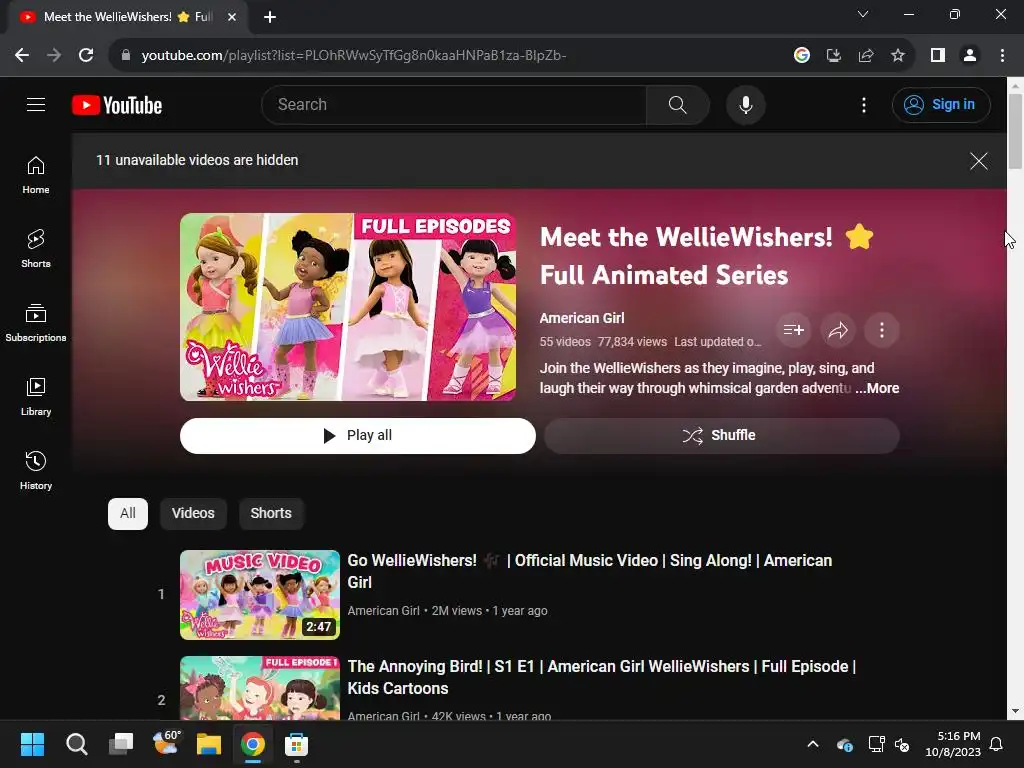Open playlist more actions menu

click(x=882, y=330)
